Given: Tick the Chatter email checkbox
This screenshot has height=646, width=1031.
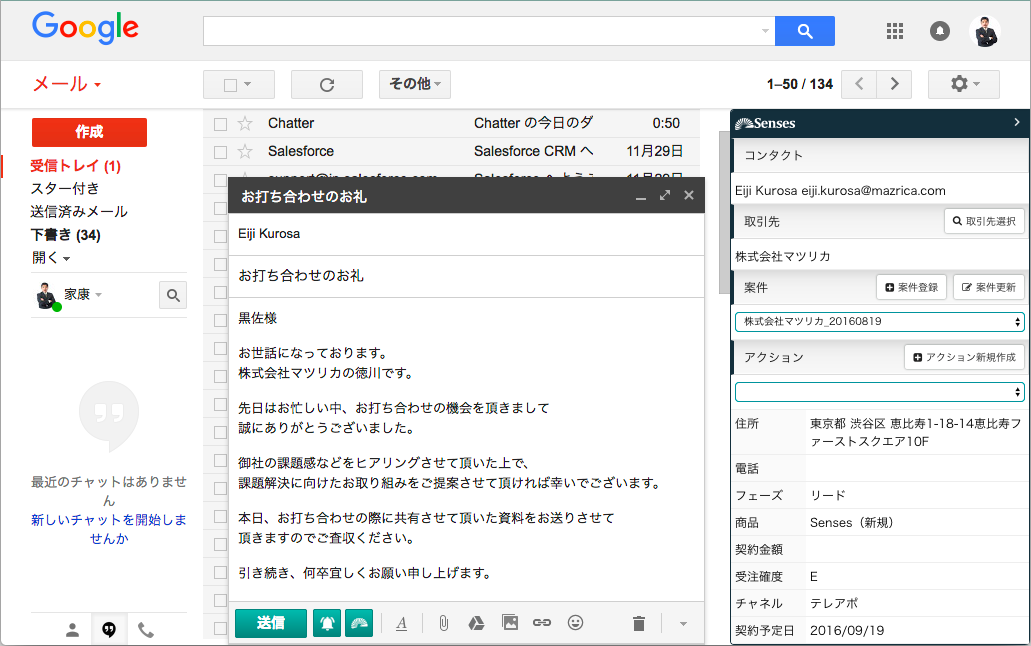Looking at the screenshot, I should point(220,124).
